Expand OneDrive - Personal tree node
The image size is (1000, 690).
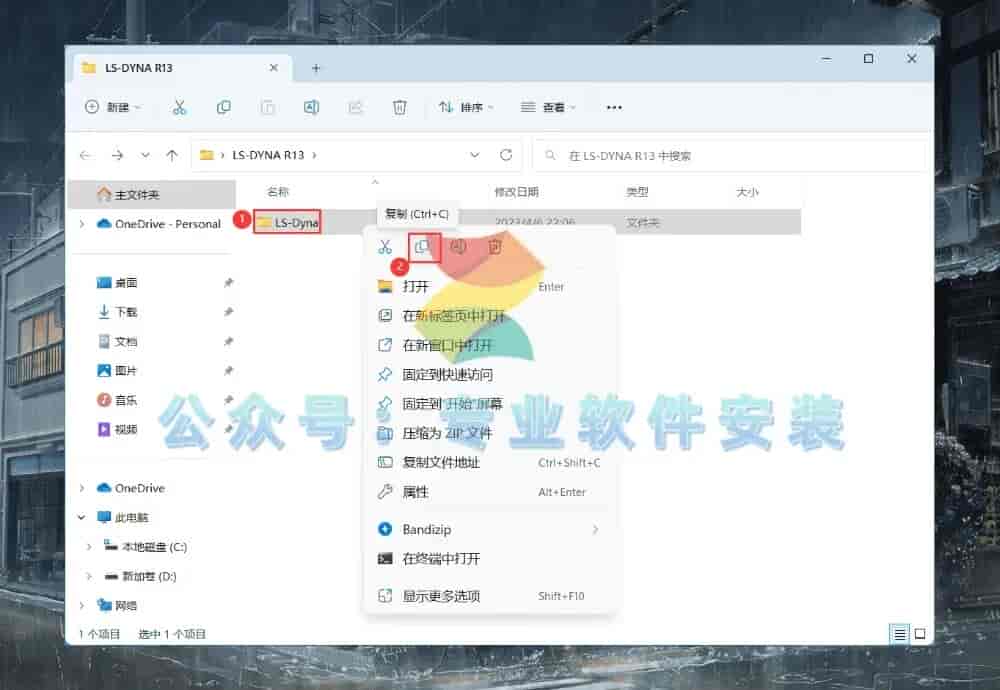[x=82, y=224]
